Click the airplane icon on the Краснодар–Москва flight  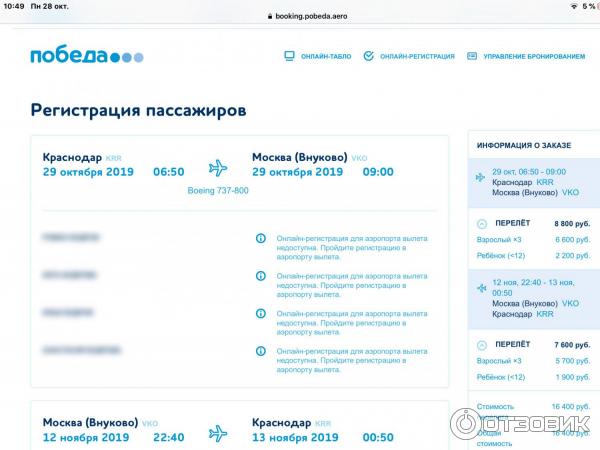(218, 165)
